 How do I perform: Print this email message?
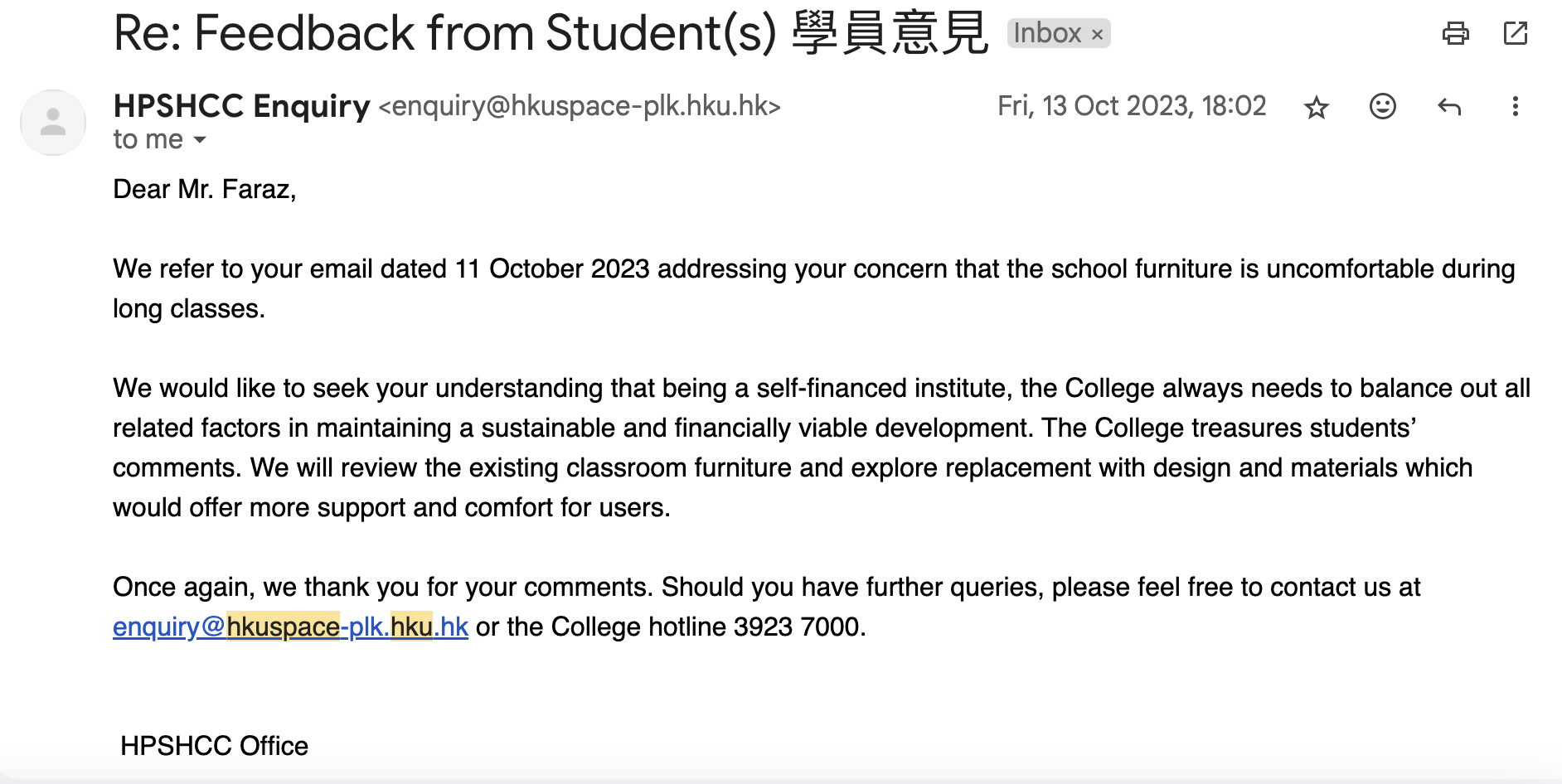[x=1455, y=34]
